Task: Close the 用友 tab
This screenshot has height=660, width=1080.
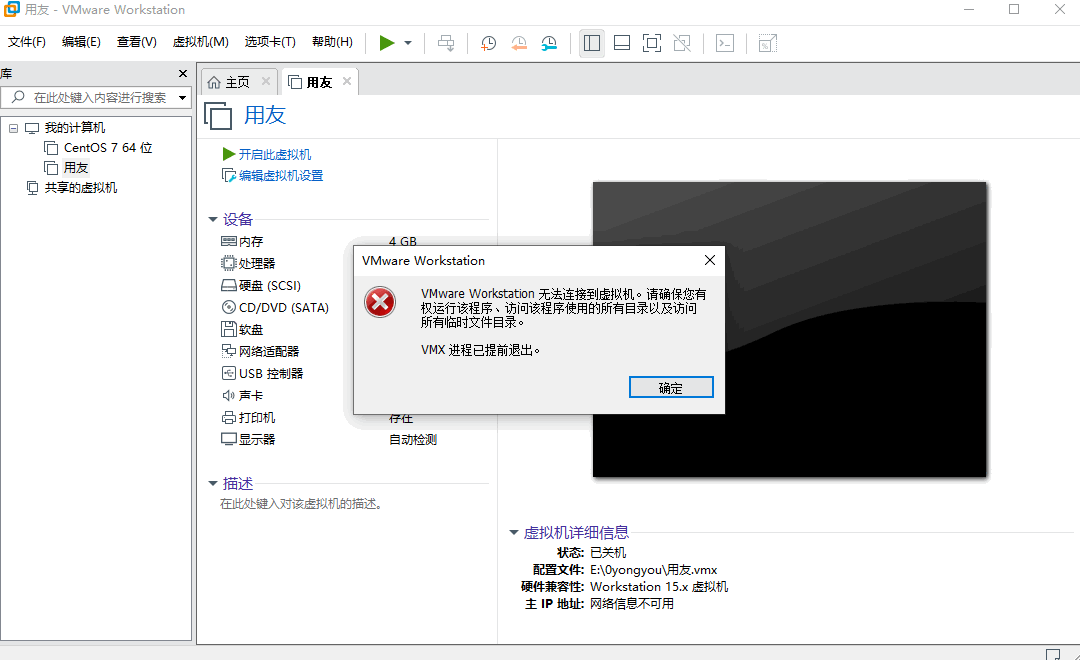Action: [346, 81]
